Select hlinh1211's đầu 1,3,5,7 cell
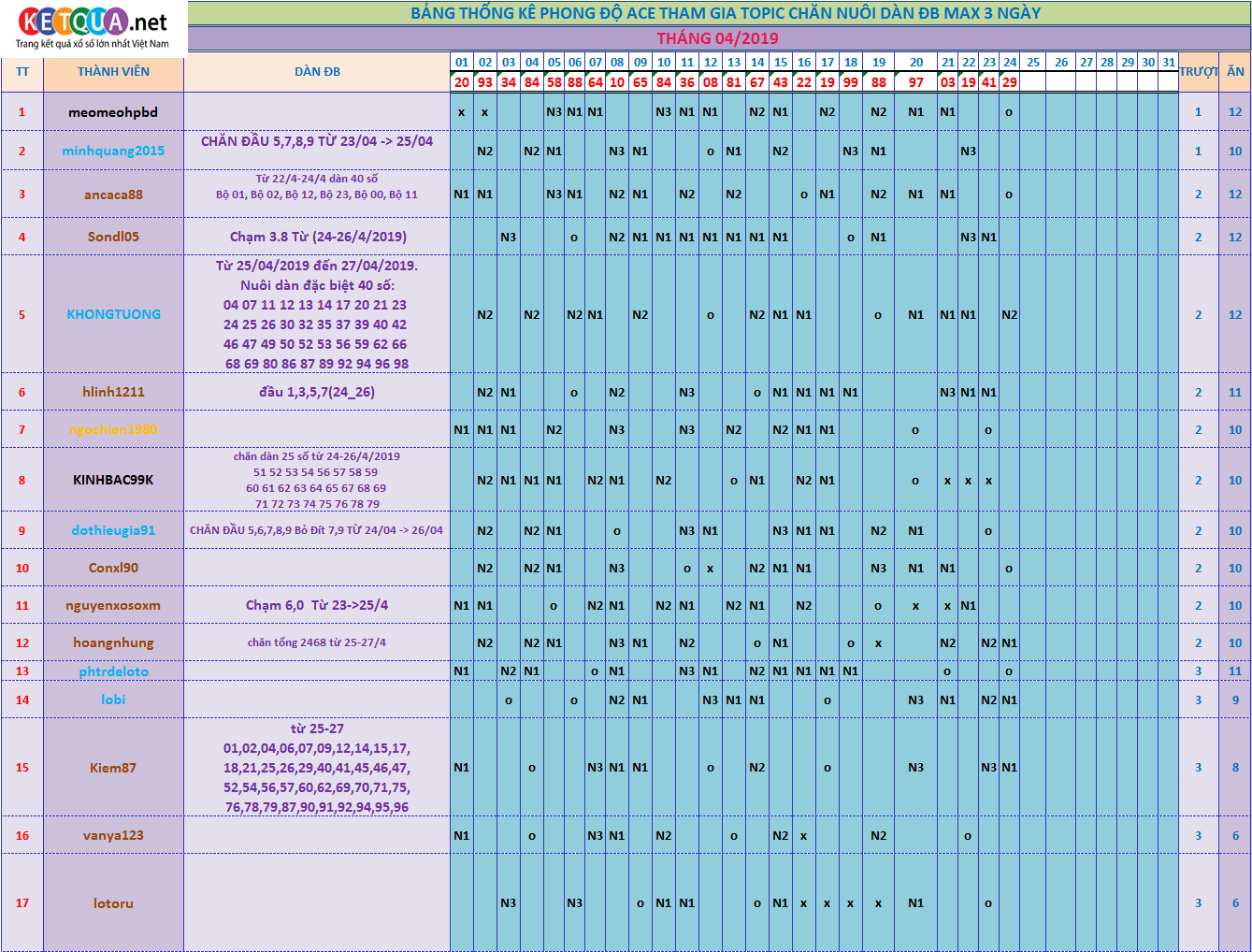 [x=317, y=392]
